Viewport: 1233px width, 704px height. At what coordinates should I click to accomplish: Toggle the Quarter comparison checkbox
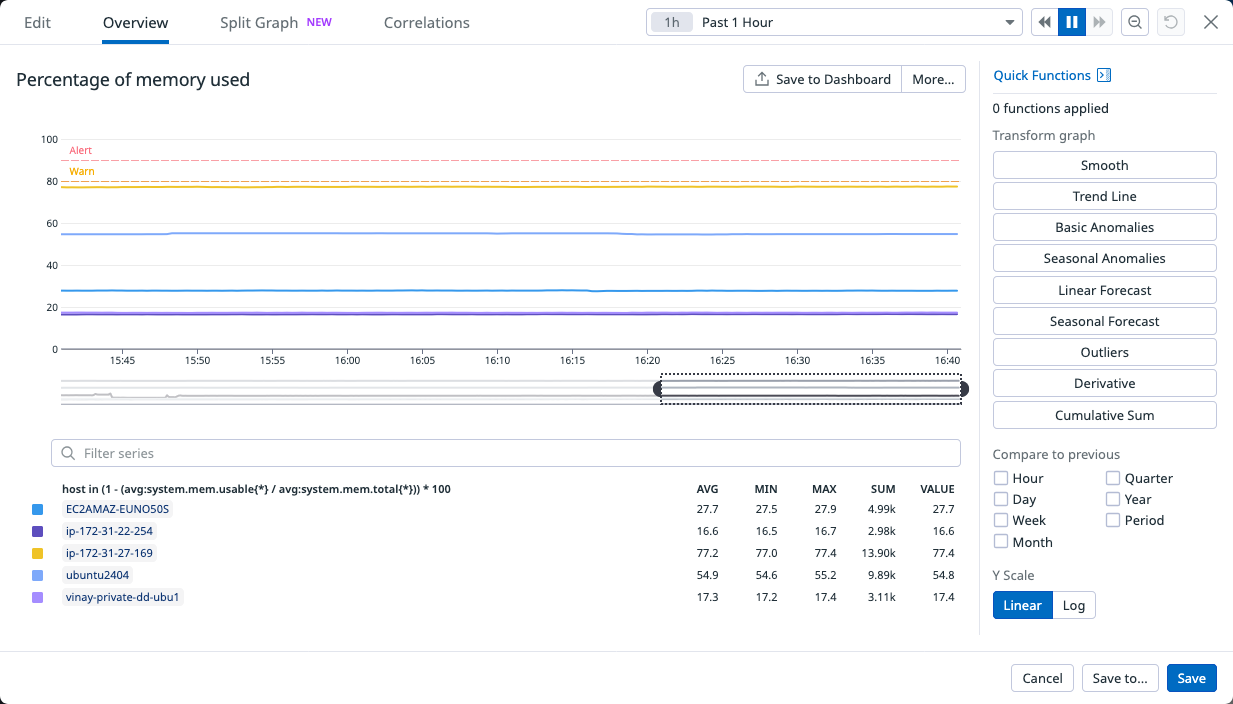click(1113, 478)
